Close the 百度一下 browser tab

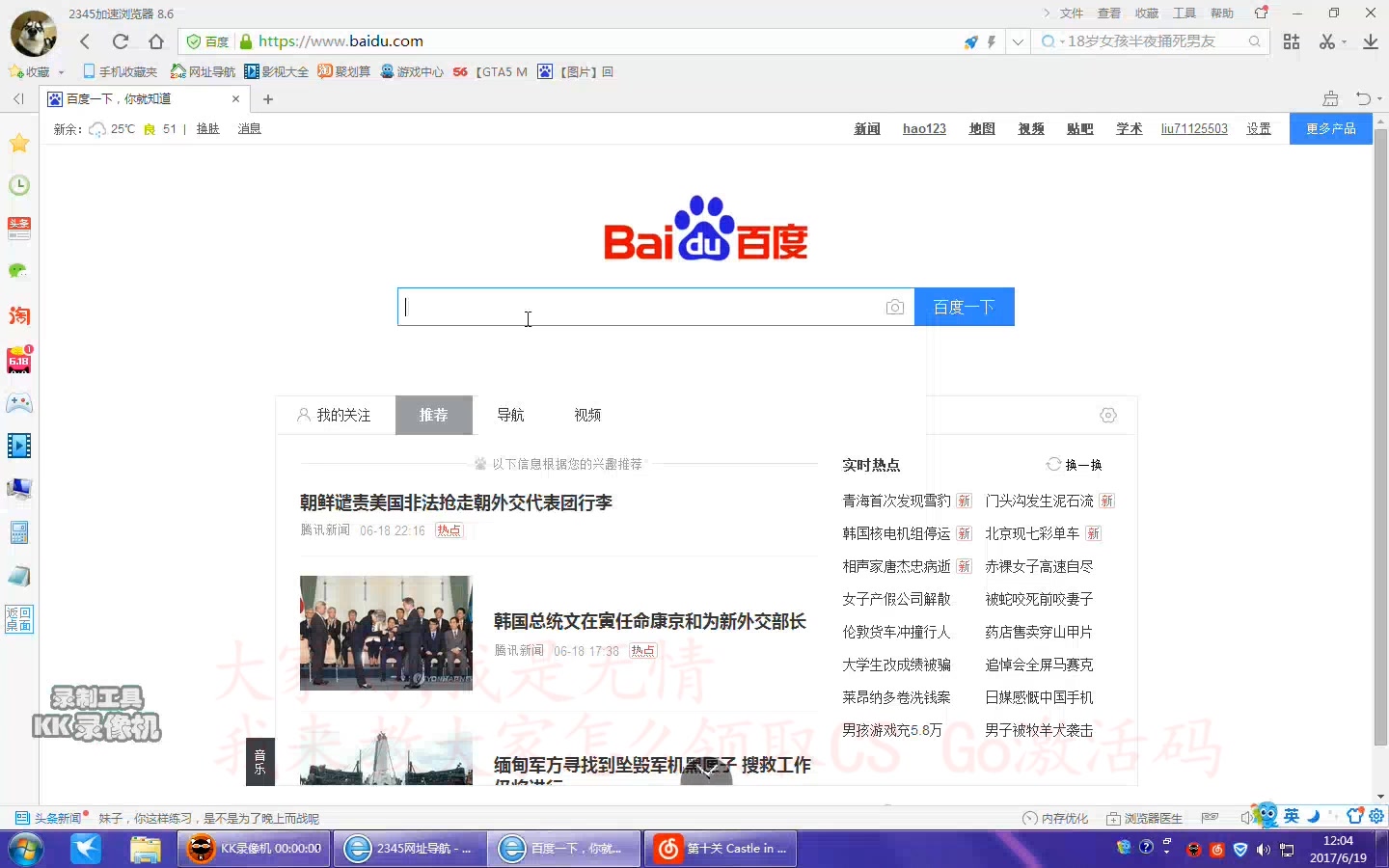click(x=235, y=98)
